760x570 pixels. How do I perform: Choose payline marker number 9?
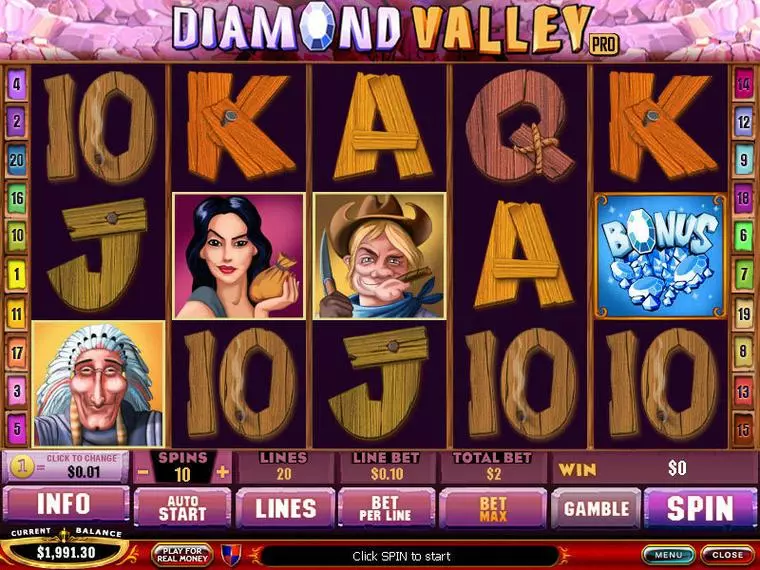coord(743,160)
